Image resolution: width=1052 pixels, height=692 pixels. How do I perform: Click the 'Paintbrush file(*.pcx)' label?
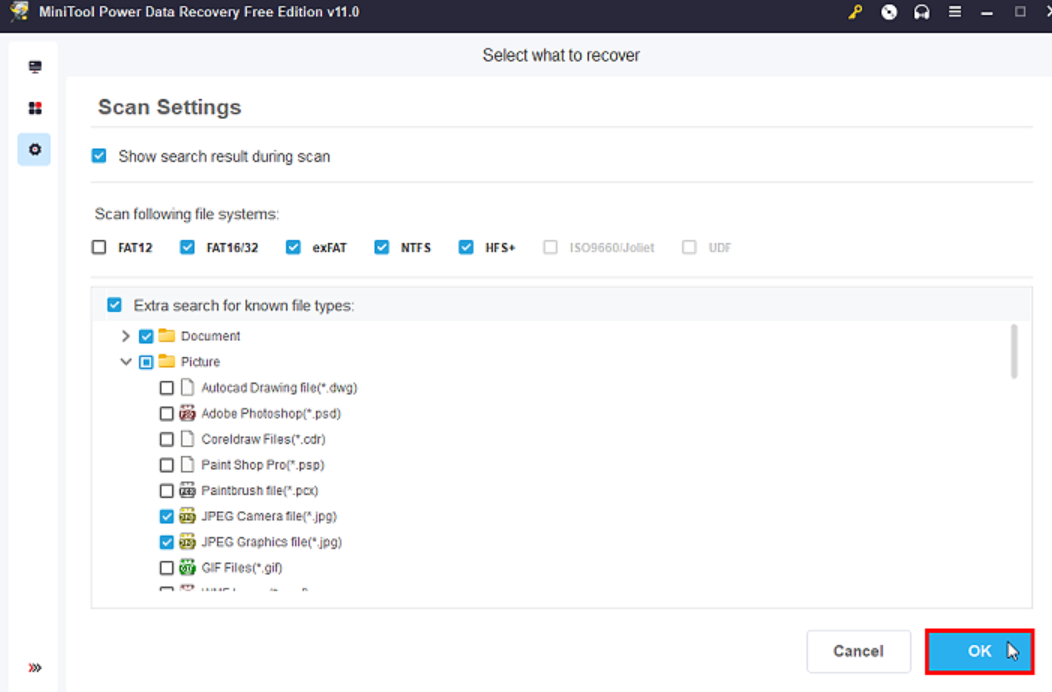pos(260,491)
